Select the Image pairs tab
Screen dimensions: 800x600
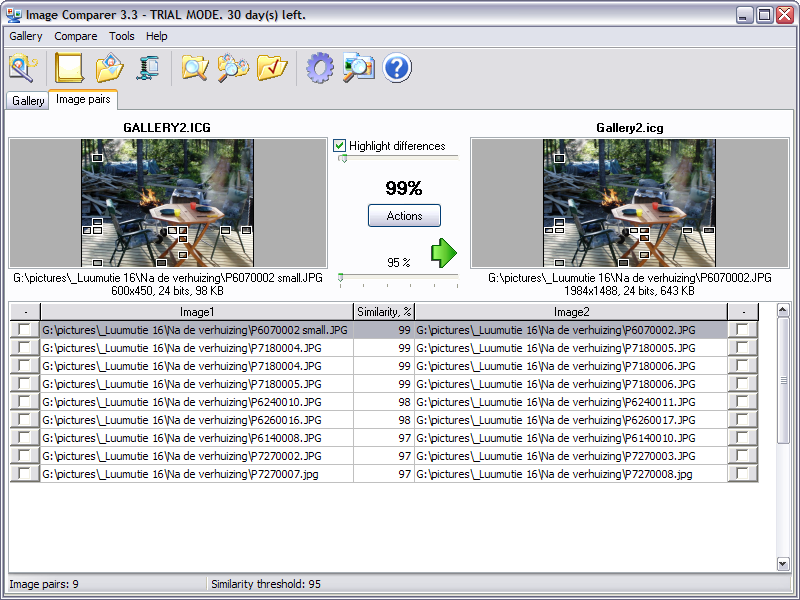[83, 99]
